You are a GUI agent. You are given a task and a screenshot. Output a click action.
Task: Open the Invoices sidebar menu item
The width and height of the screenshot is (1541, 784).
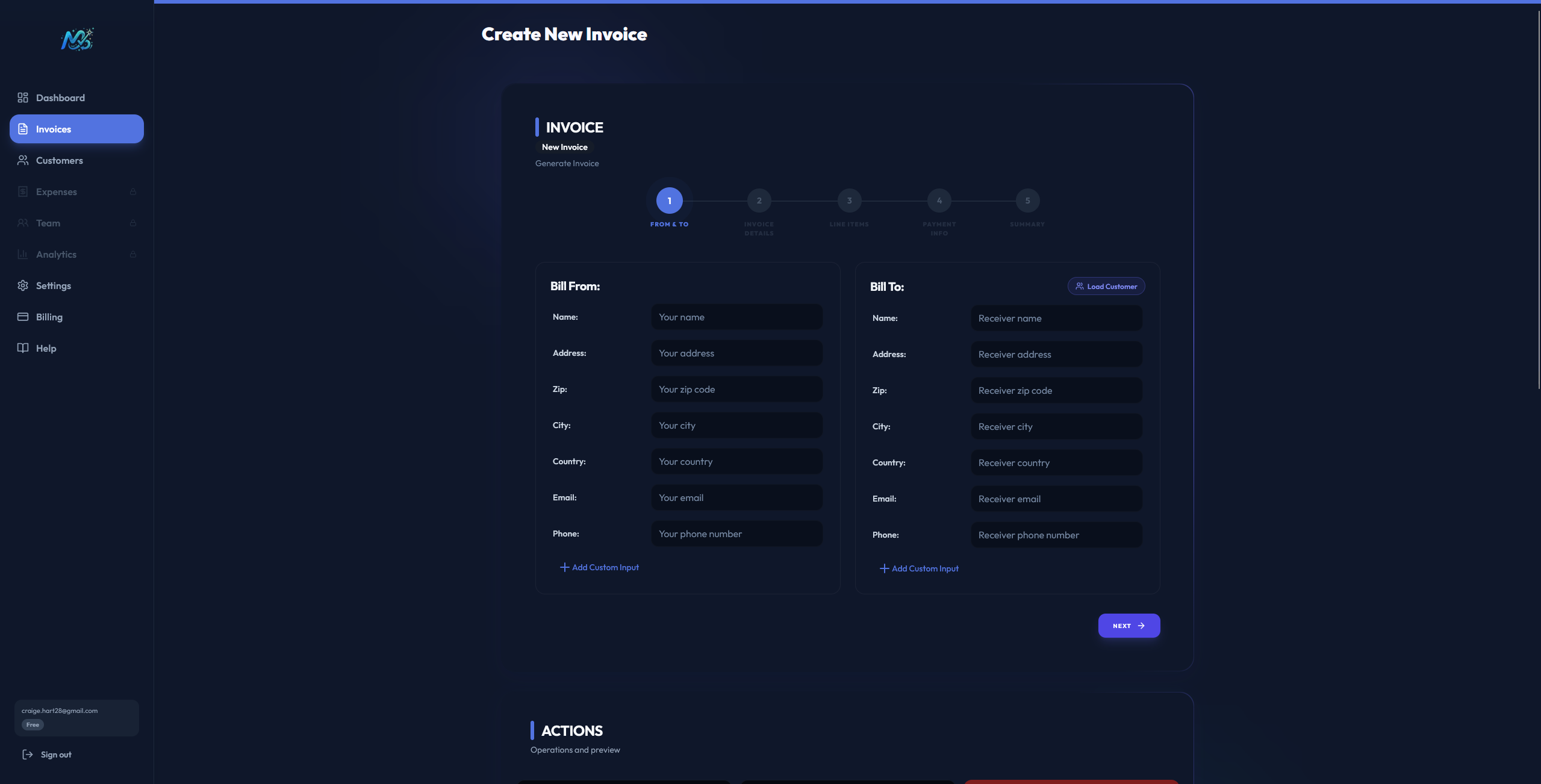pyautogui.click(x=76, y=129)
